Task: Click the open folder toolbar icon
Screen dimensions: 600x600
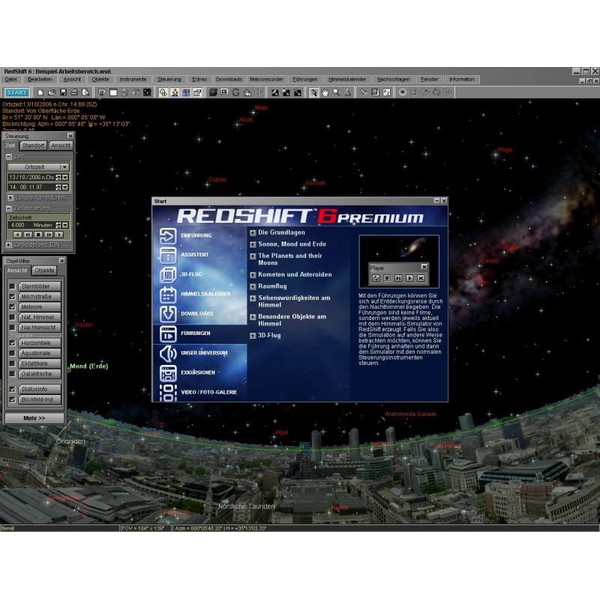Action: click(x=52, y=92)
